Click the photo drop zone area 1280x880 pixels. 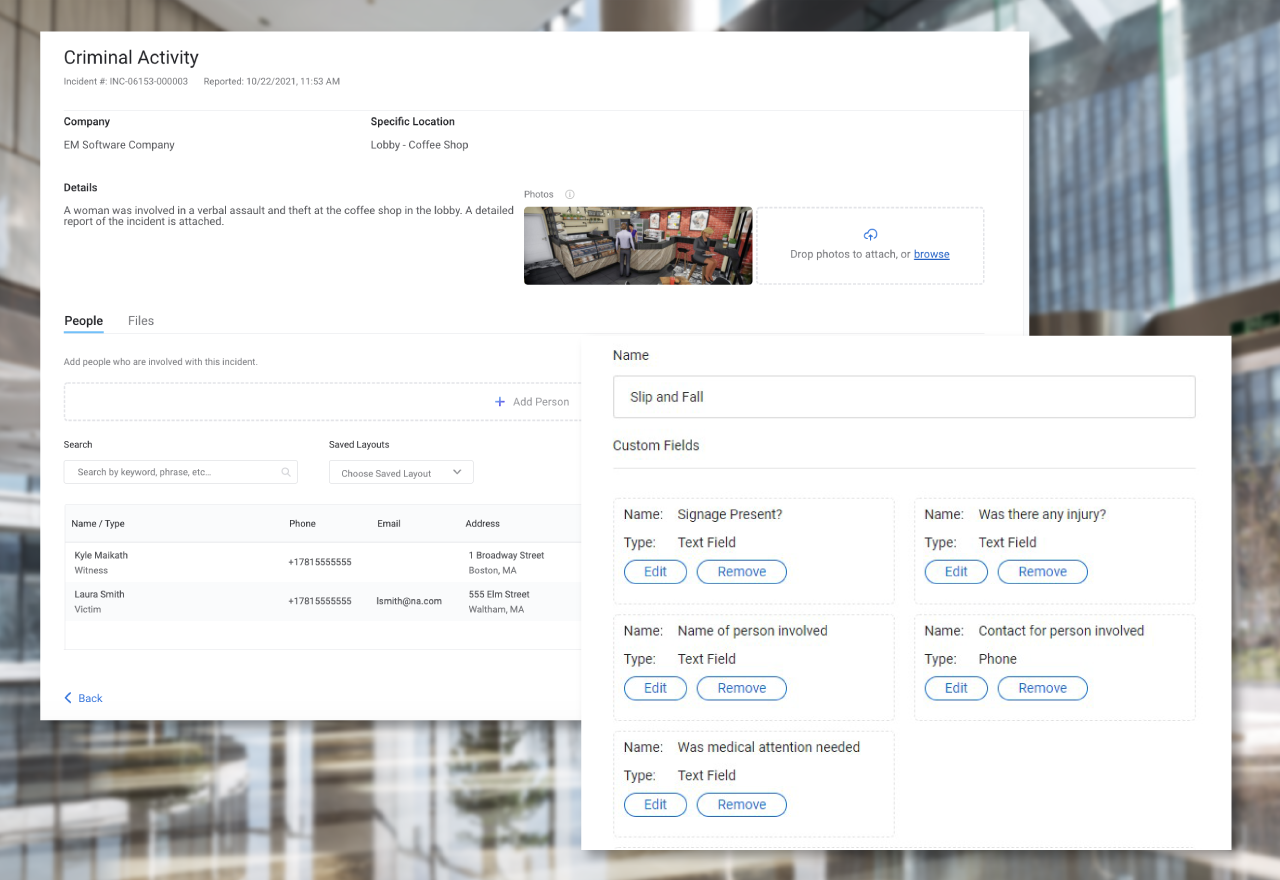[x=870, y=246]
